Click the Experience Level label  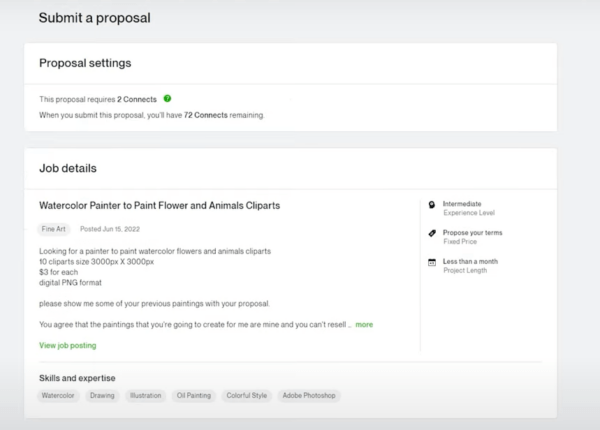469,213
